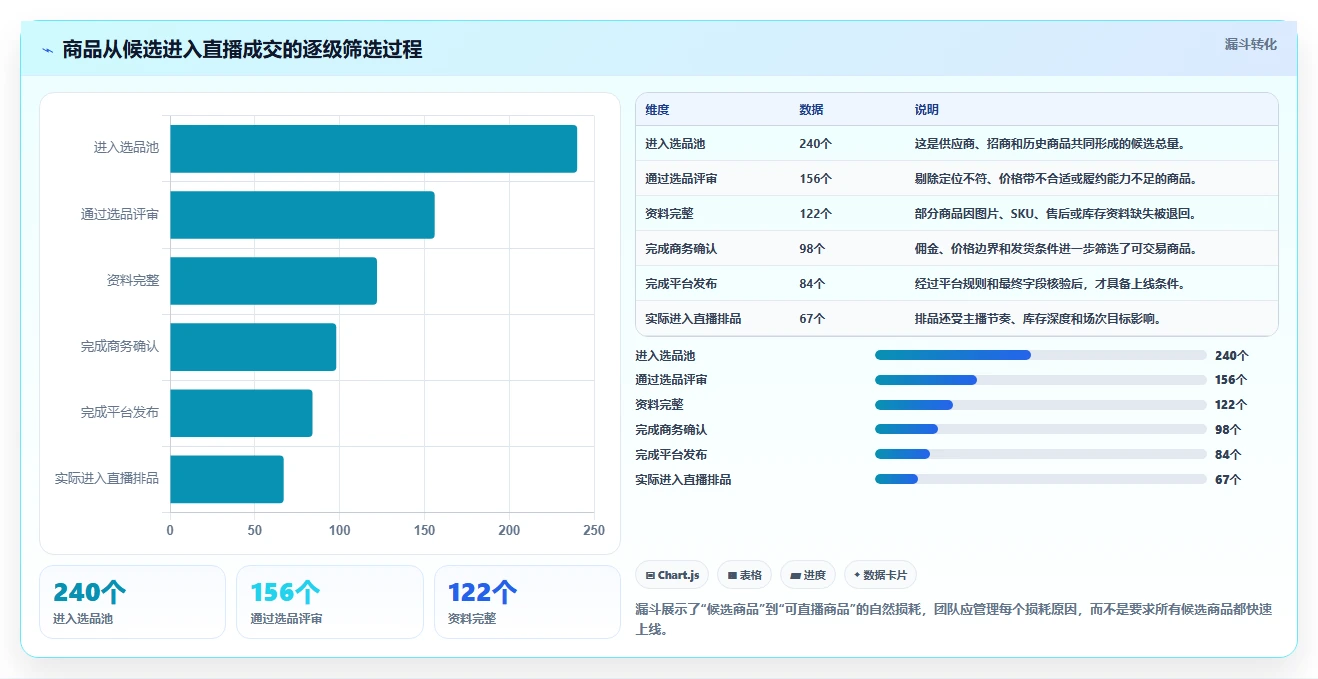Image resolution: width=1318 pixels, height=679 pixels.
Task: Click the chart y-axis label 资料完整
Action: click(x=133, y=280)
